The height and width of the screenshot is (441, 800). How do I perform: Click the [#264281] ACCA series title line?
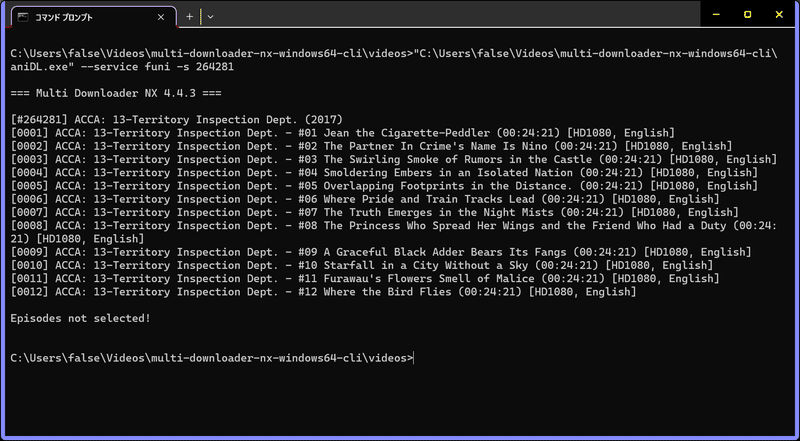[177, 120]
